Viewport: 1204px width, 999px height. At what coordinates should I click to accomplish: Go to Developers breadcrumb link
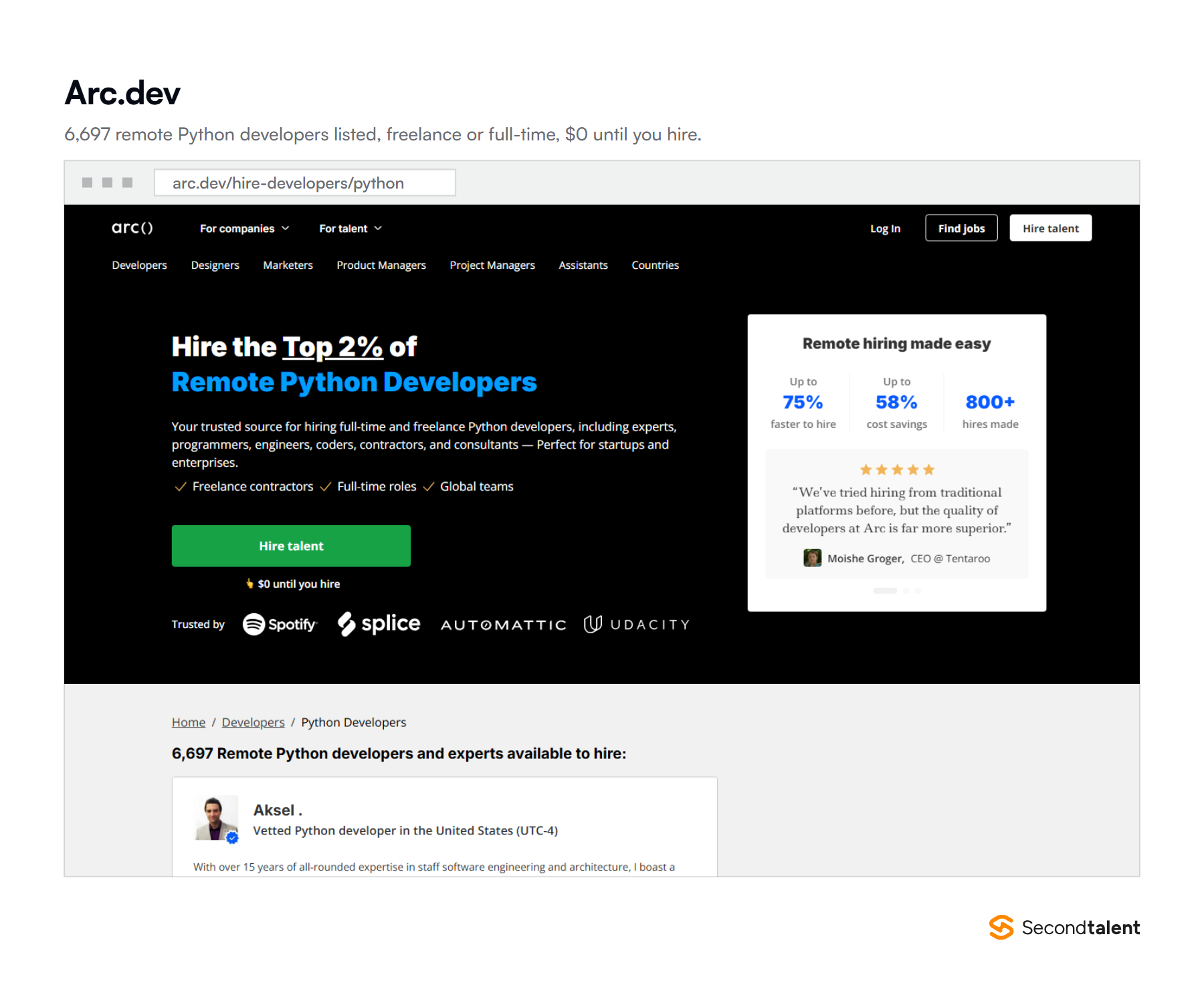point(253,722)
